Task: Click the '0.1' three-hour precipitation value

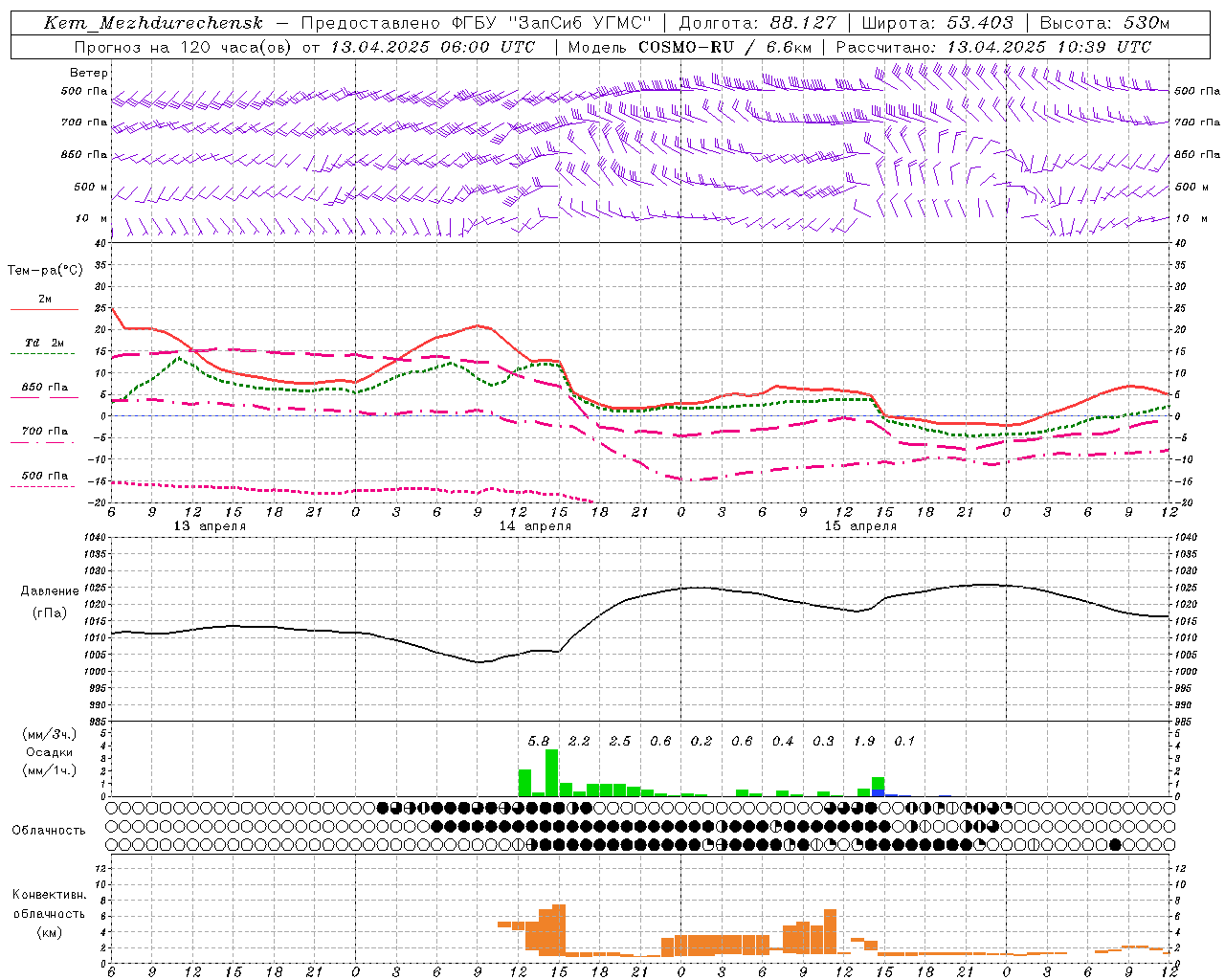Action: (904, 741)
